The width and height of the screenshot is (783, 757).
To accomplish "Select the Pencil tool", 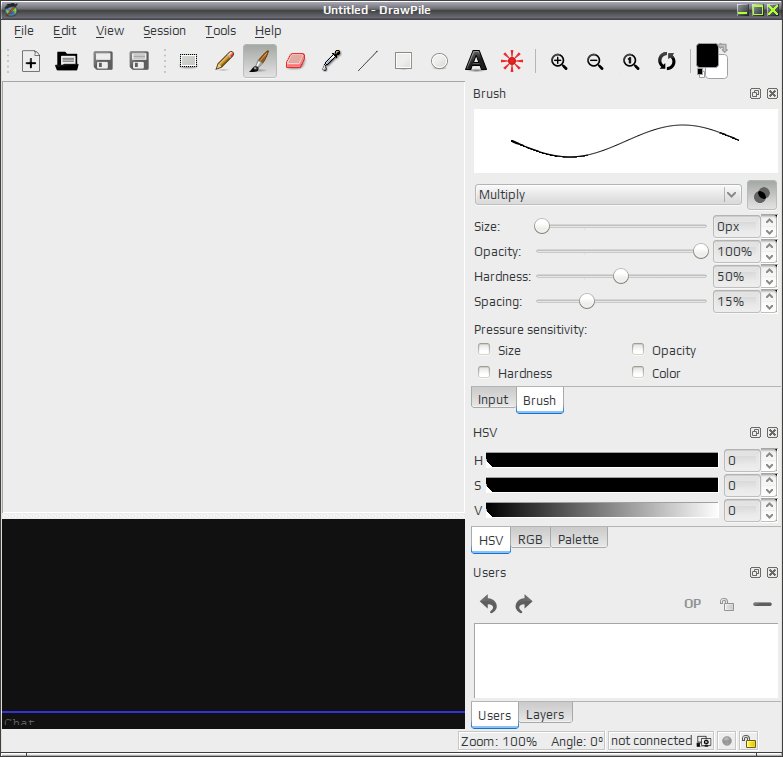I will pos(224,61).
